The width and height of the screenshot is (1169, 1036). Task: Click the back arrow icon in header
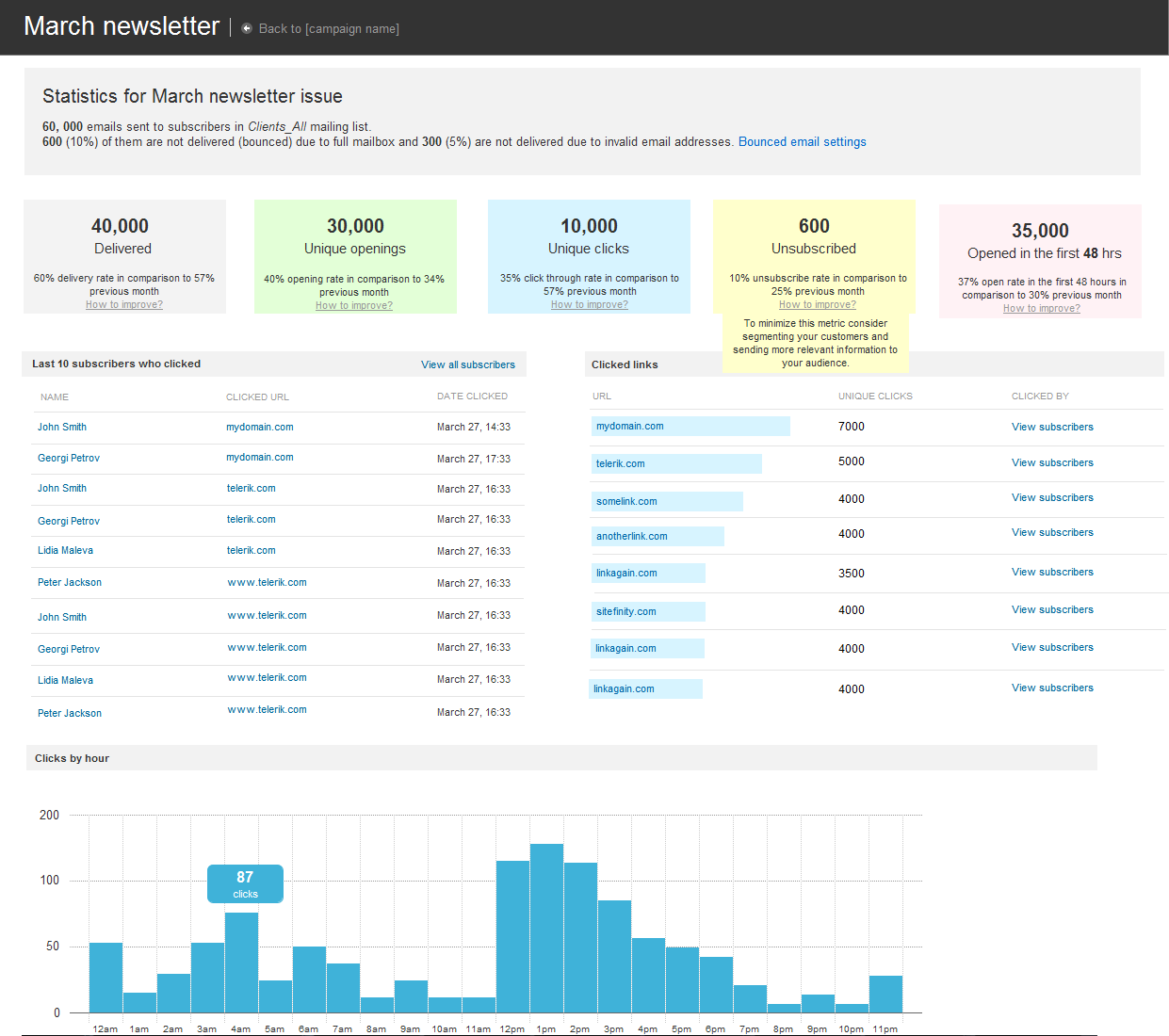[x=247, y=28]
